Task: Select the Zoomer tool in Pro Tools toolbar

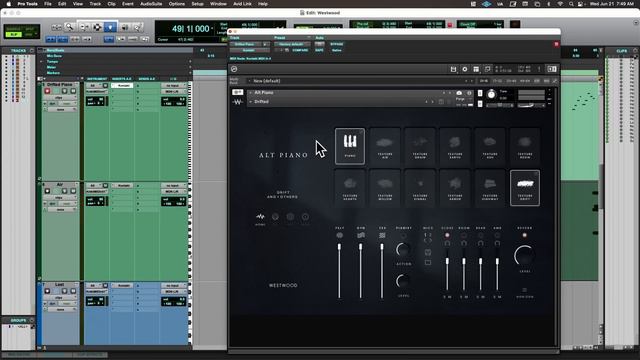Action: tap(69, 27)
